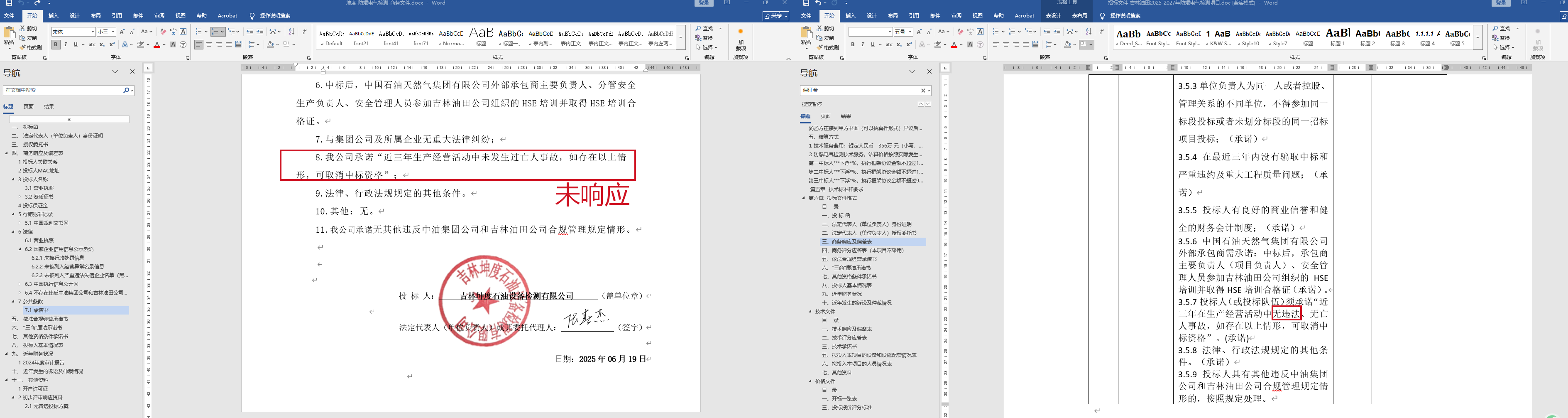Click Show/Hide paragraph marks in right window
The image size is (1568, 418).
(1101, 32)
